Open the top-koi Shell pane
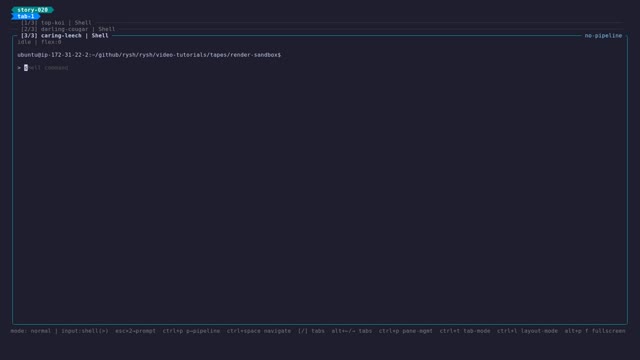Screen dimensions: 640x360 (x=56, y=23)
